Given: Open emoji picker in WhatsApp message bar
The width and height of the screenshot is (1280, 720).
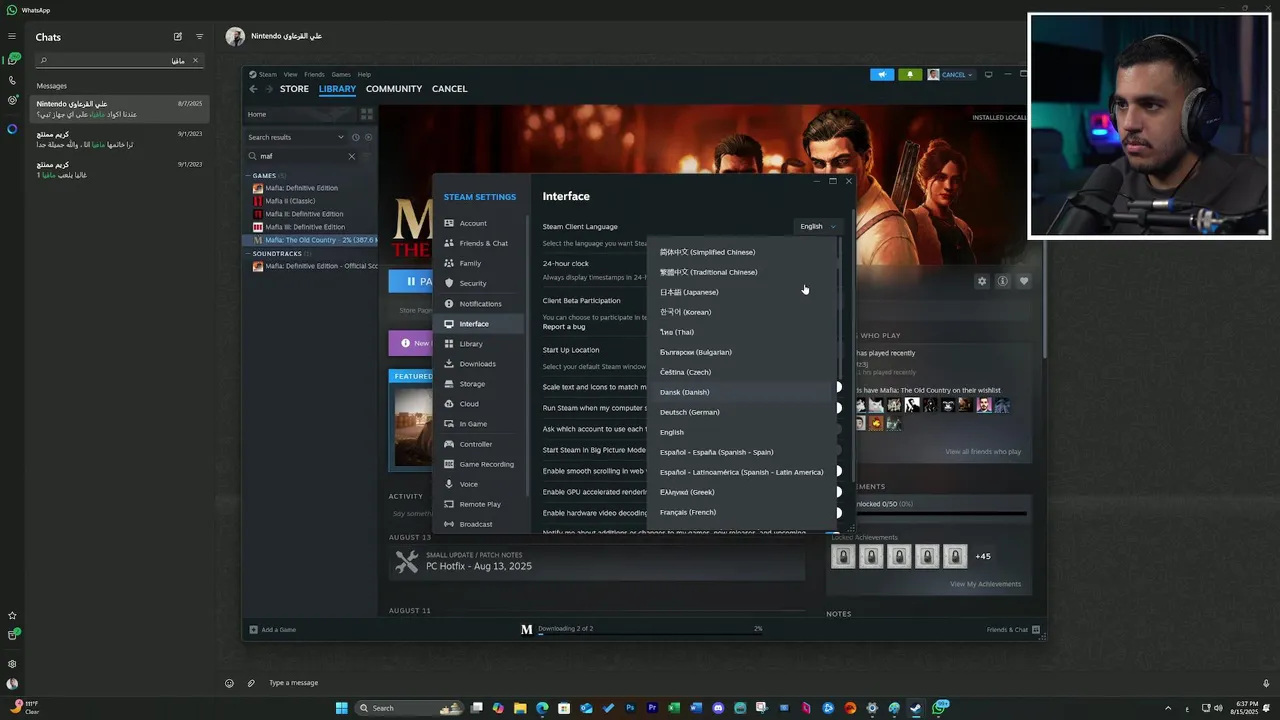Looking at the screenshot, I should pyautogui.click(x=229, y=683).
